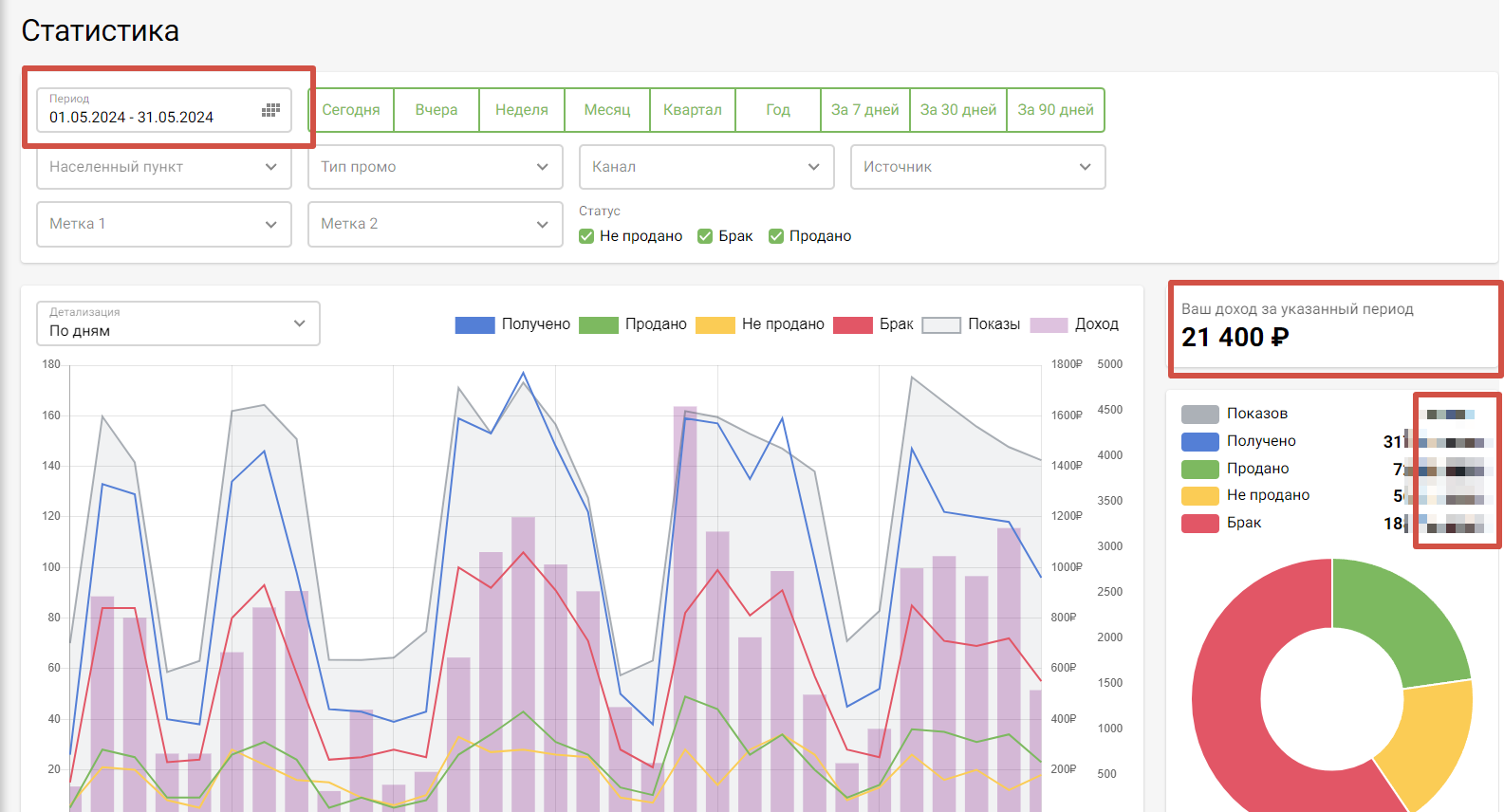The image size is (1504, 812).
Task: Expand the Детализация По дням dropdown
Action: point(177,323)
